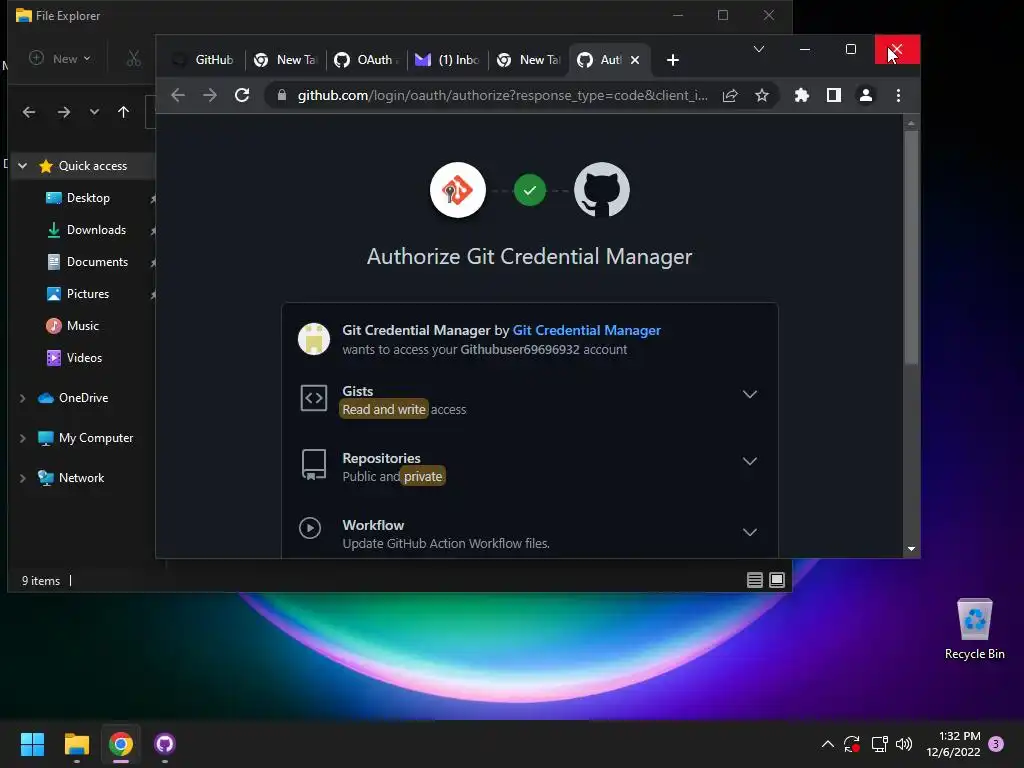
Task: Click the page vertical scrollbar thumb
Action: point(912,248)
